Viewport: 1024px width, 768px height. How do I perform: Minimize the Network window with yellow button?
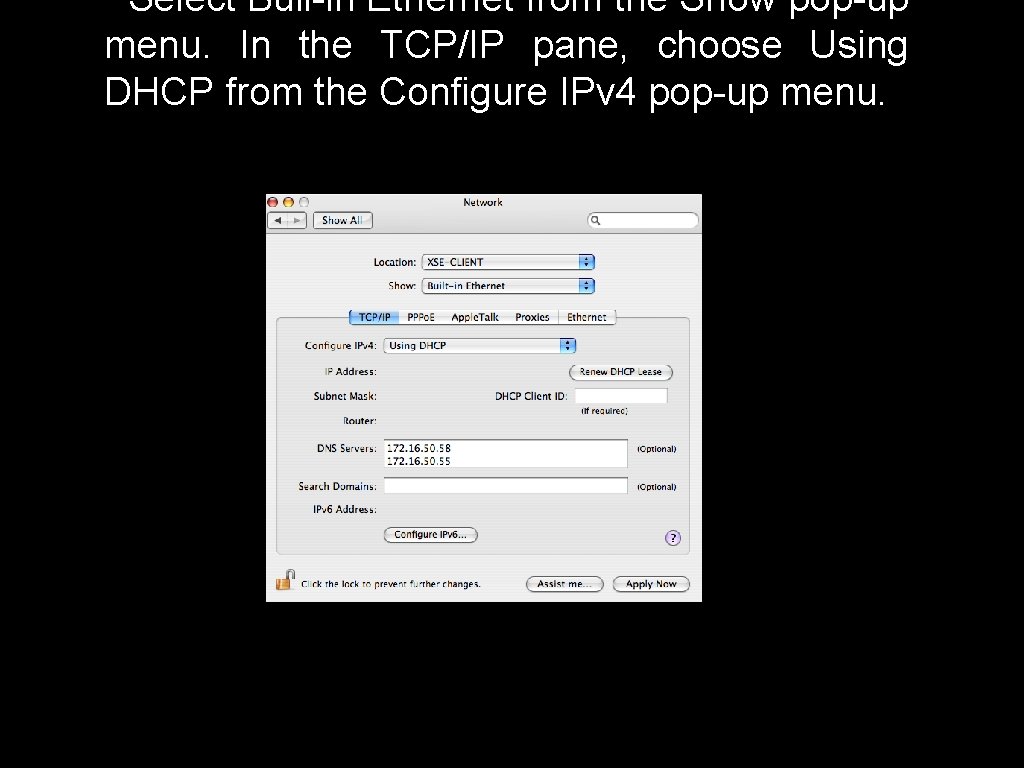point(288,202)
